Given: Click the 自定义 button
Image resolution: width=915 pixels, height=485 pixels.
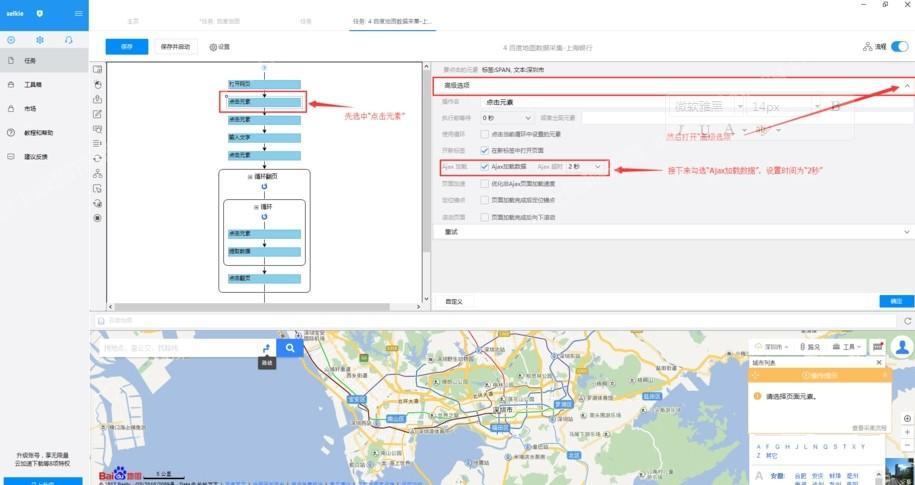Looking at the screenshot, I should (x=453, y=302).
